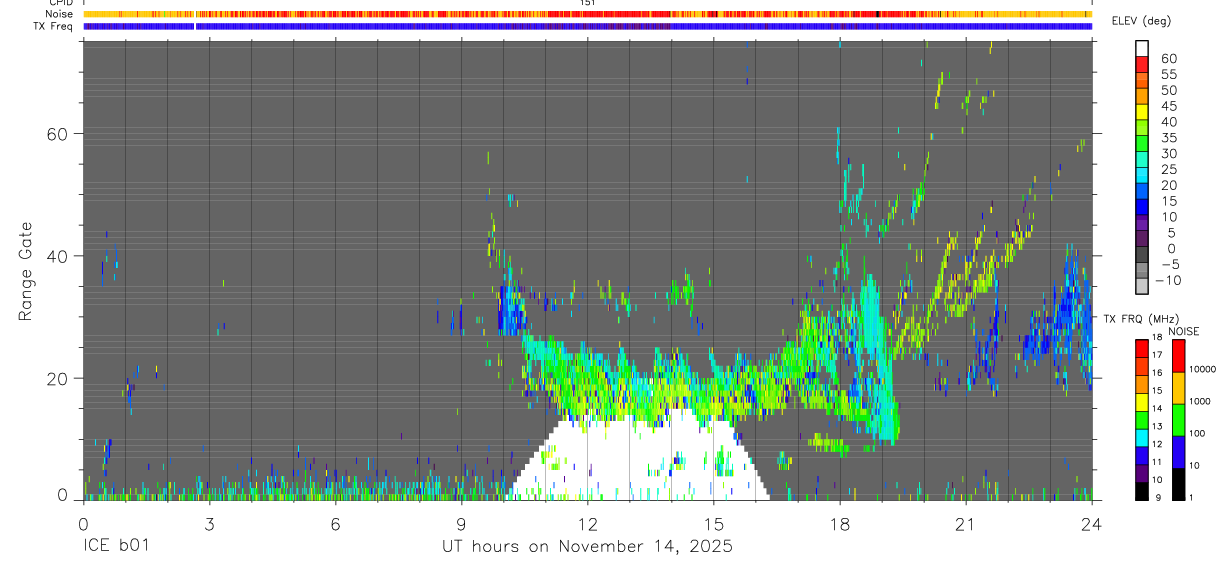1228x567 pixels.
Task: Click the white top swatch of ELEV scale
Action: click(x=1142, y=47)
